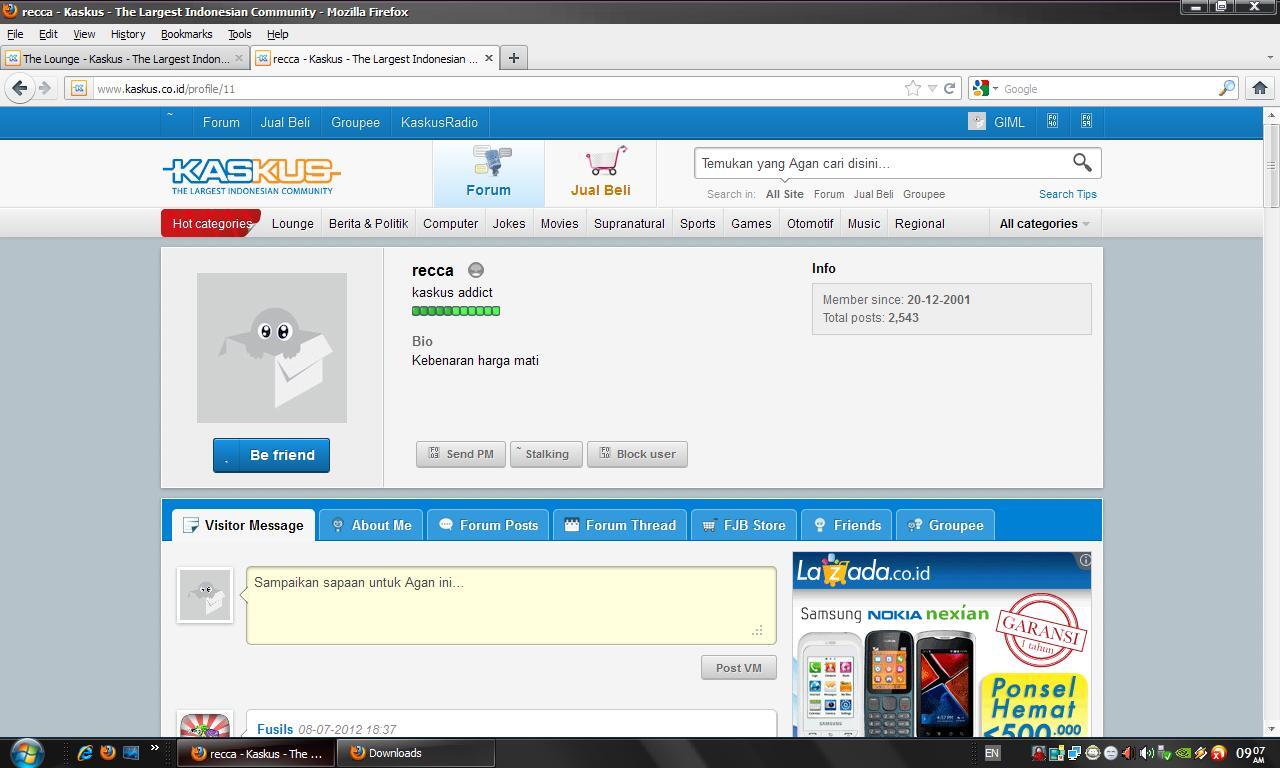Click the Stalking button
1280x768 pixels.
[546, 454]
